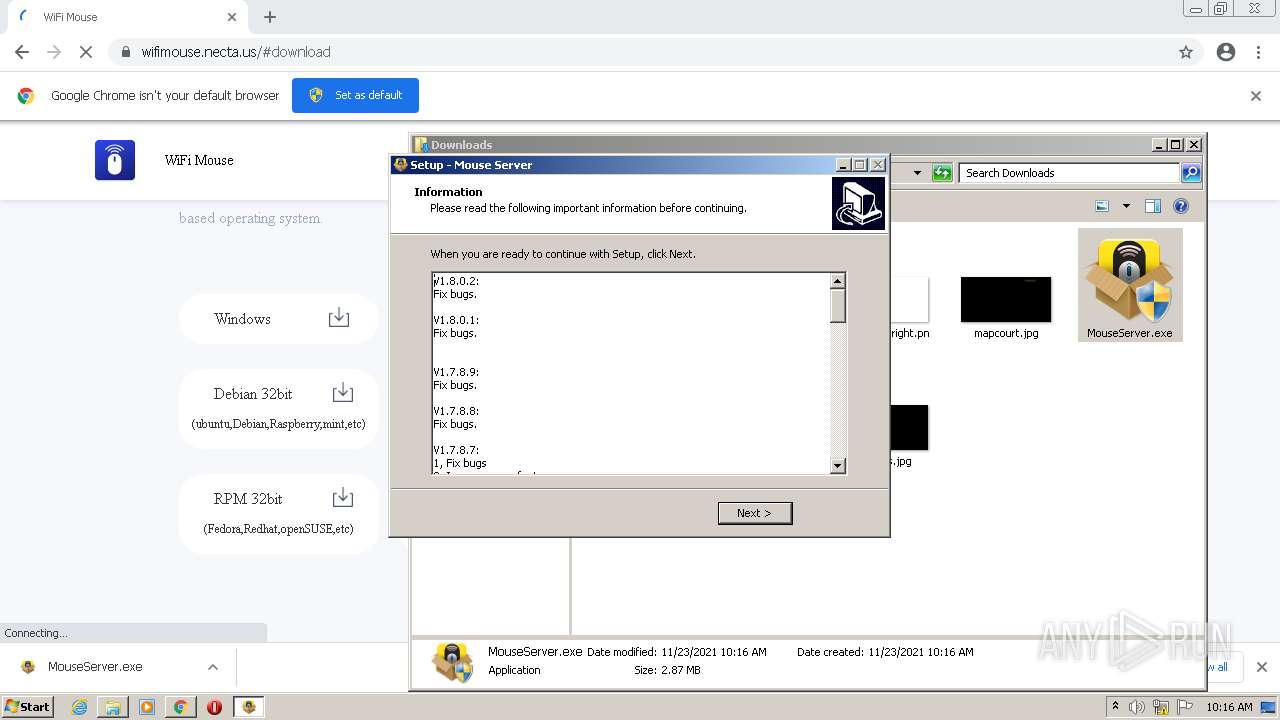Open Windows Explorer from taskbar
The image size is (1280, 720).
pyautogui.click(x=113, y=707)
